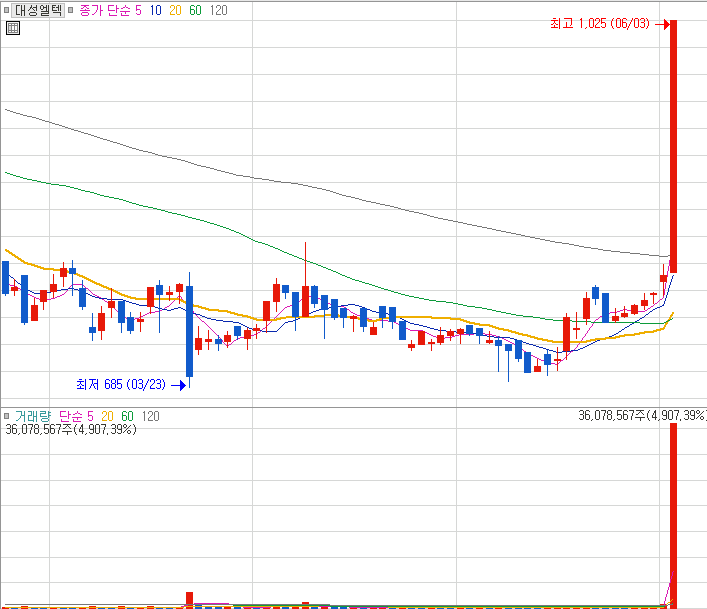The width and height of the screenshot is (707, 609).
Task: Select the volume 단순 label
Action: (71, 416)
